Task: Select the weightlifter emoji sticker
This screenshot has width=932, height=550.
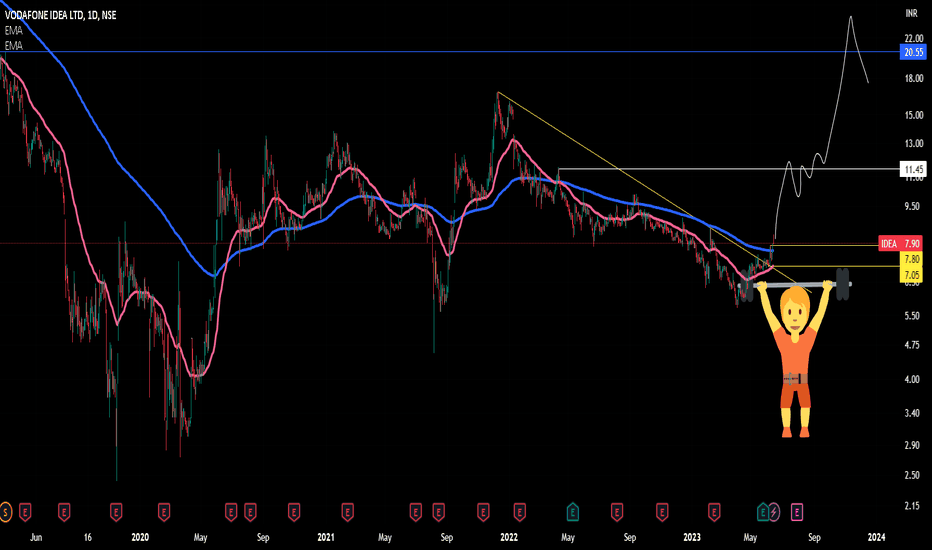Action: coord(795,353)
